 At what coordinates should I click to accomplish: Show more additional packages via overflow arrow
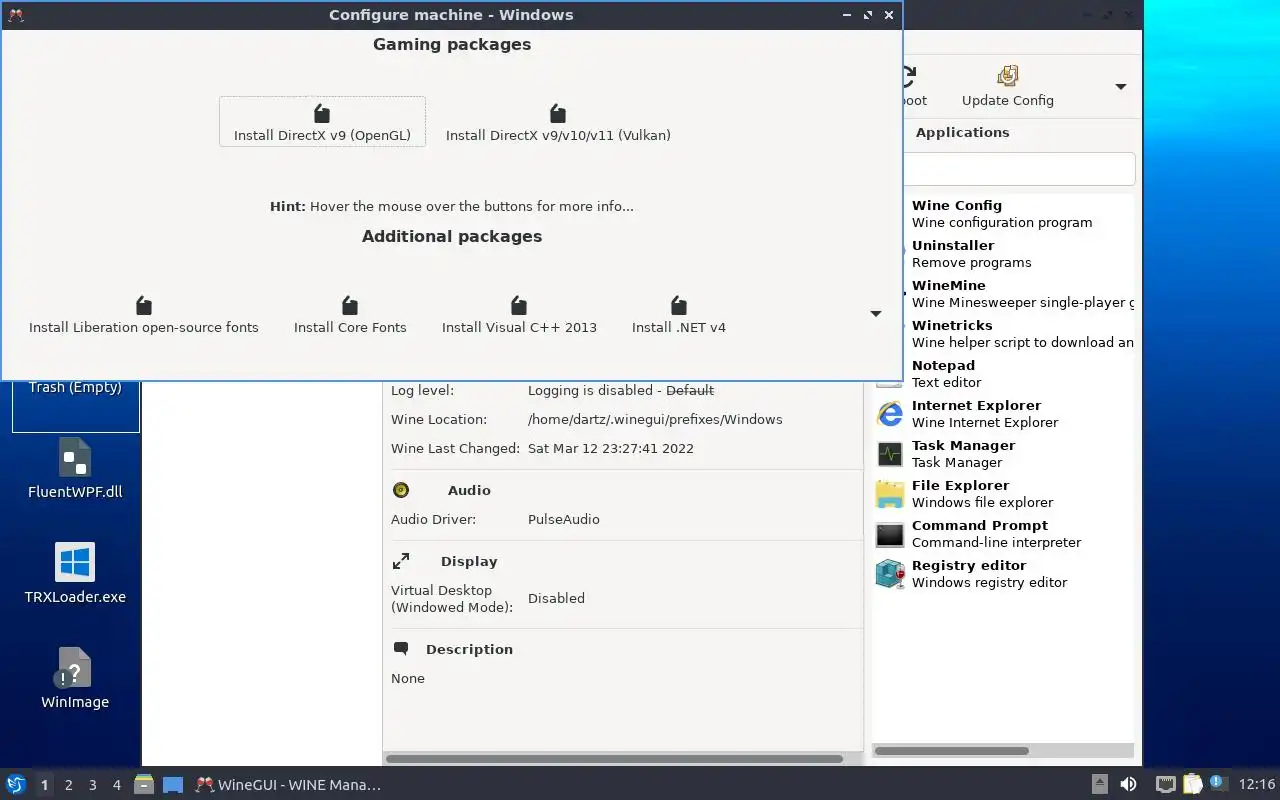tap(876, 314)
